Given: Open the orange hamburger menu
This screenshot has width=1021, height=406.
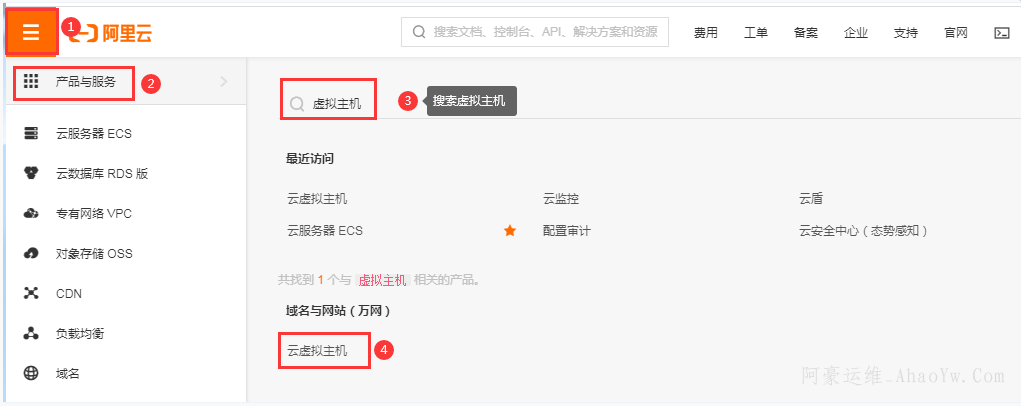Looking at the screenshot, I should point(31,32).
